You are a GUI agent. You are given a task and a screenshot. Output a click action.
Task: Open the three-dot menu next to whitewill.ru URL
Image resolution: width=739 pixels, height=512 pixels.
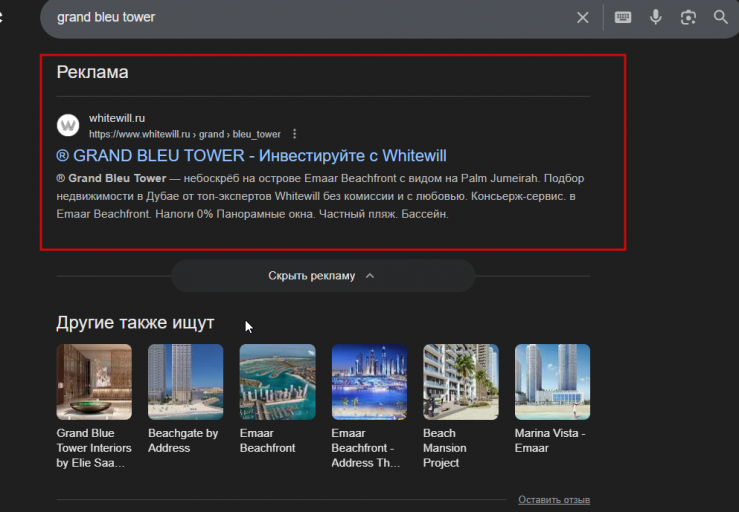(295, 134)
